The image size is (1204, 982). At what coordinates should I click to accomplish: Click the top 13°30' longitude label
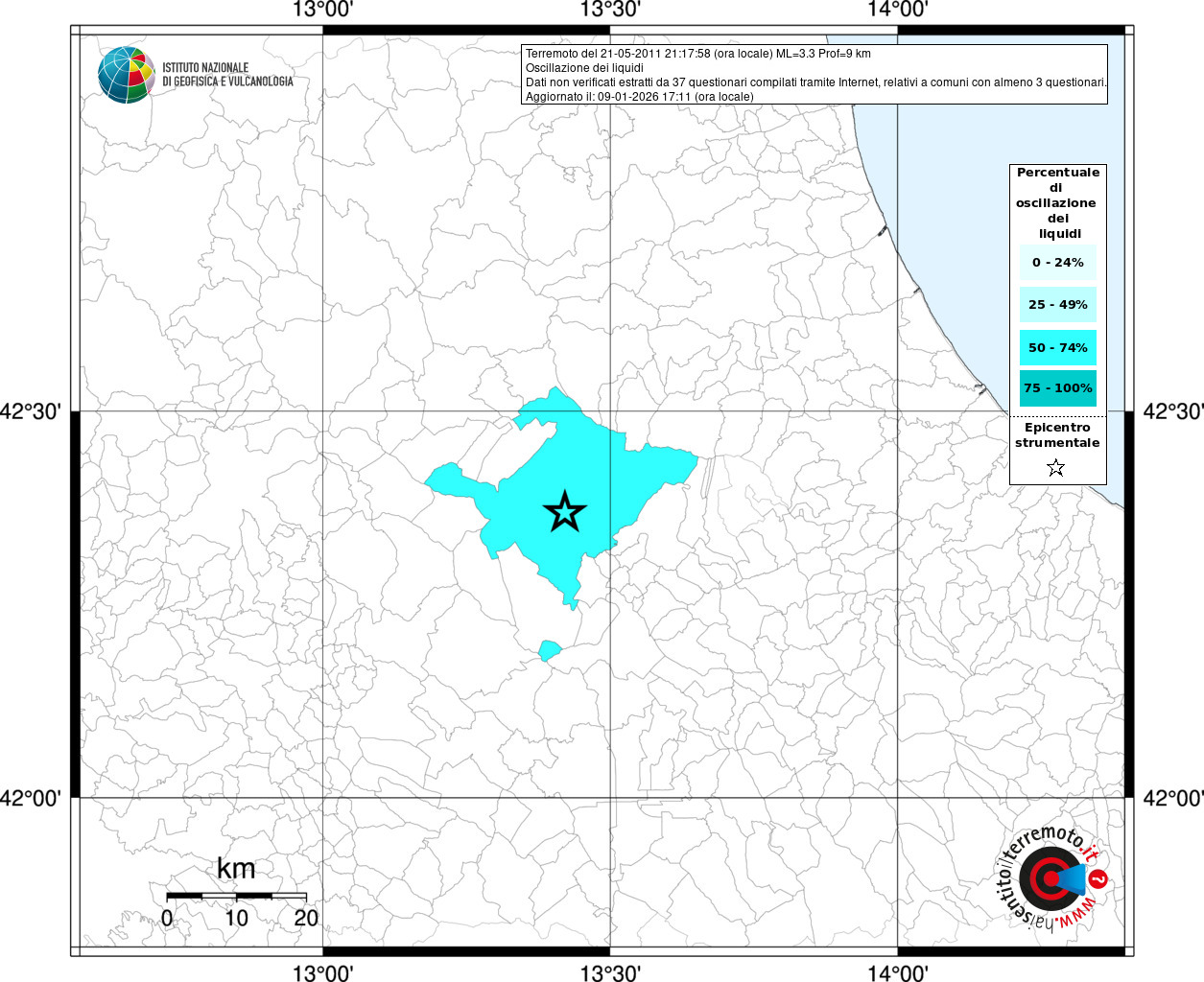point(610,10)
